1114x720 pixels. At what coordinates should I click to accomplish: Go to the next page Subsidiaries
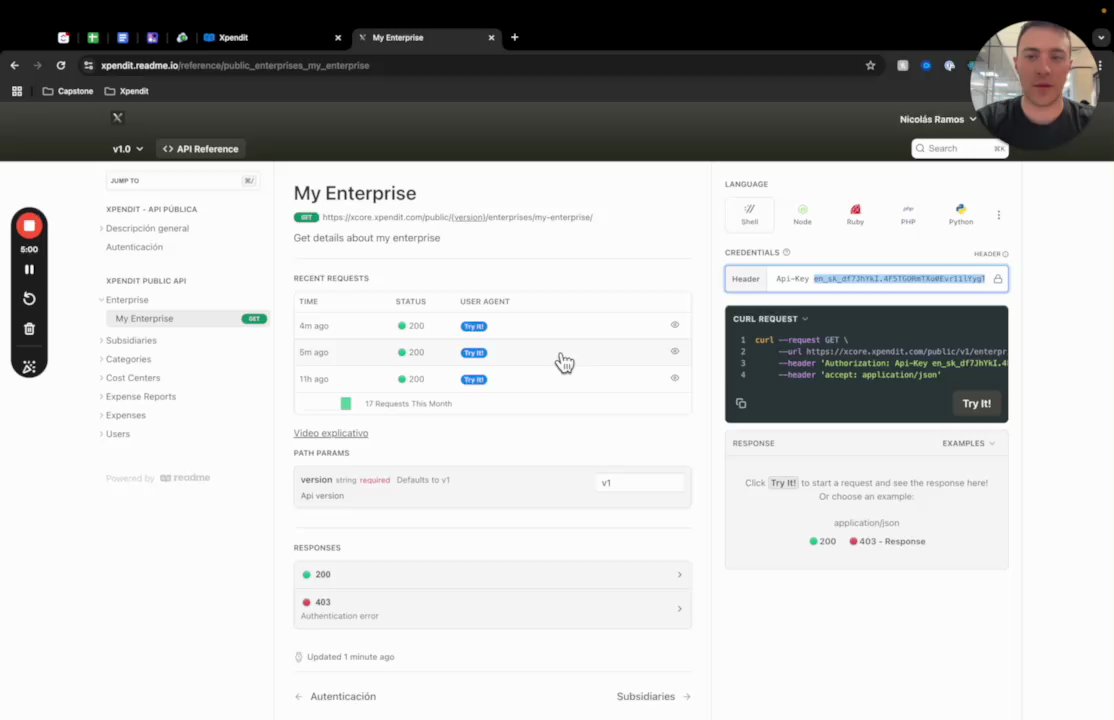pyautogui.click(x=654, y=697)
